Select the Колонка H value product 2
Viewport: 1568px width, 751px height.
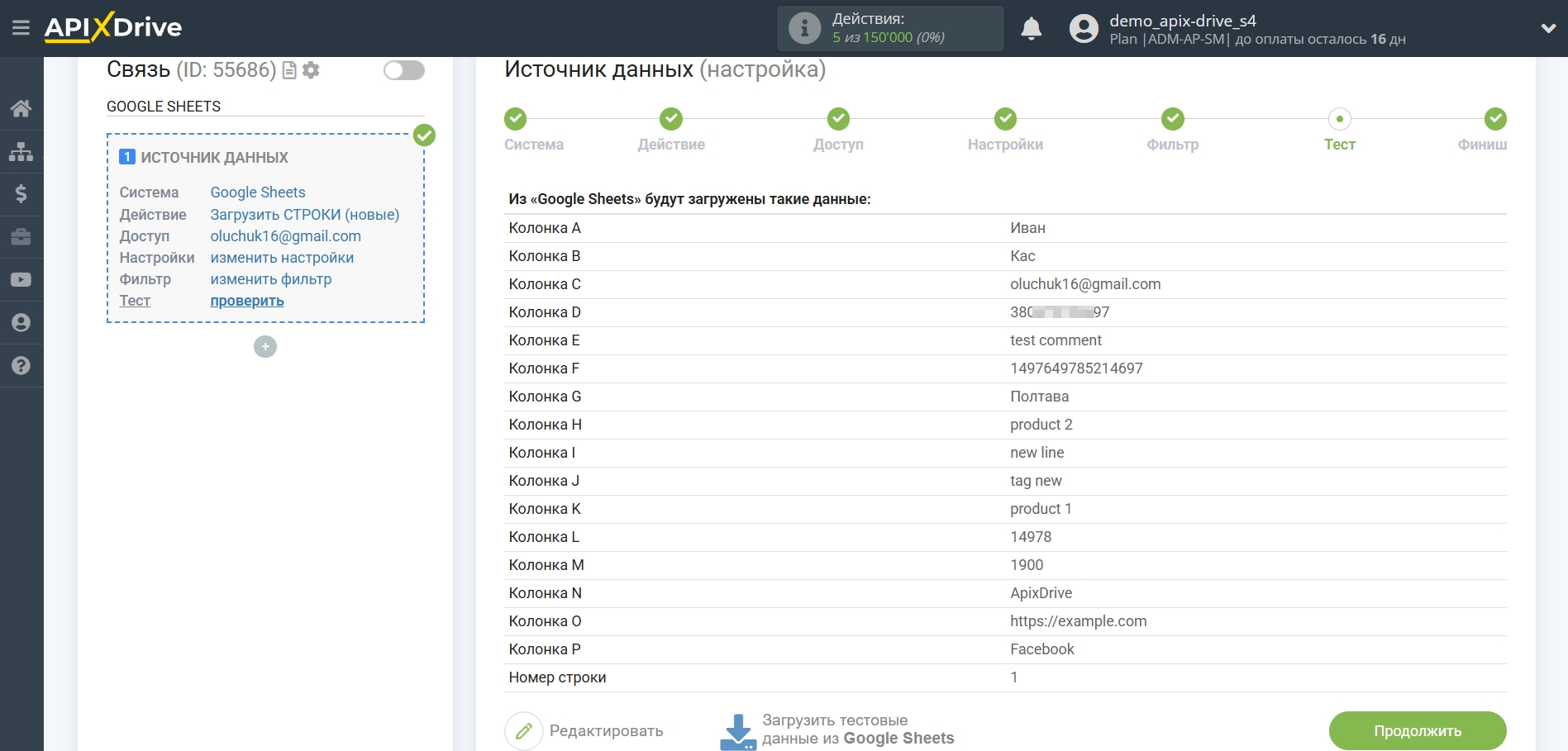(x=1041, y=425)
